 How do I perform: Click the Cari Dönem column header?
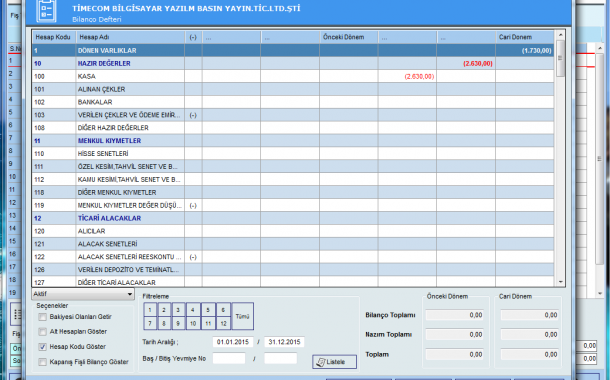point(524,37)
